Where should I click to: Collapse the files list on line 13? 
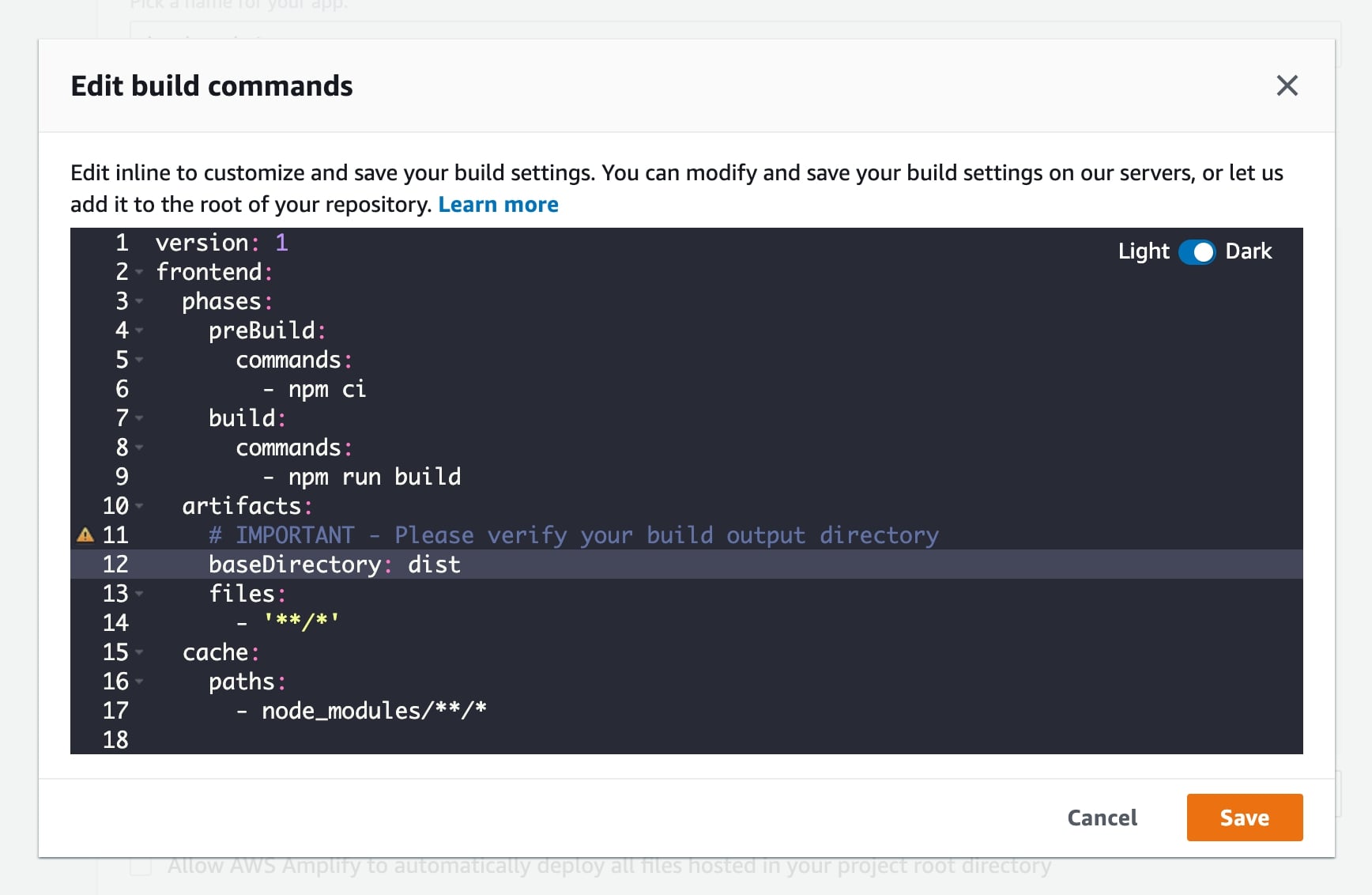point(139,594)
